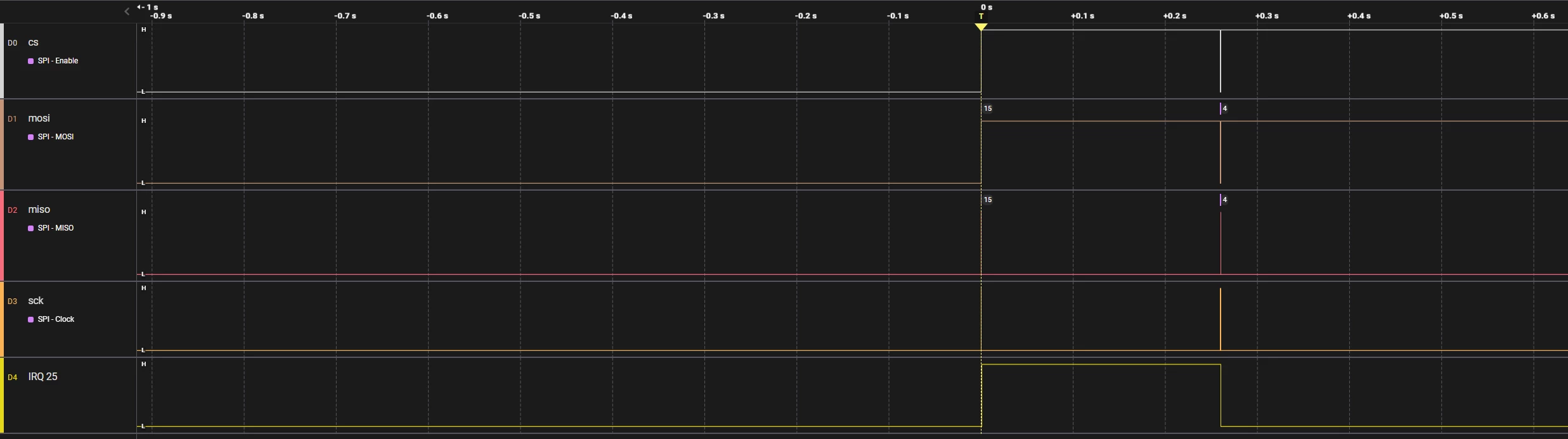Click the SPI - Clock analyzer label
This screenshot has height=439, width=1568.
click(x=56, y=319)
